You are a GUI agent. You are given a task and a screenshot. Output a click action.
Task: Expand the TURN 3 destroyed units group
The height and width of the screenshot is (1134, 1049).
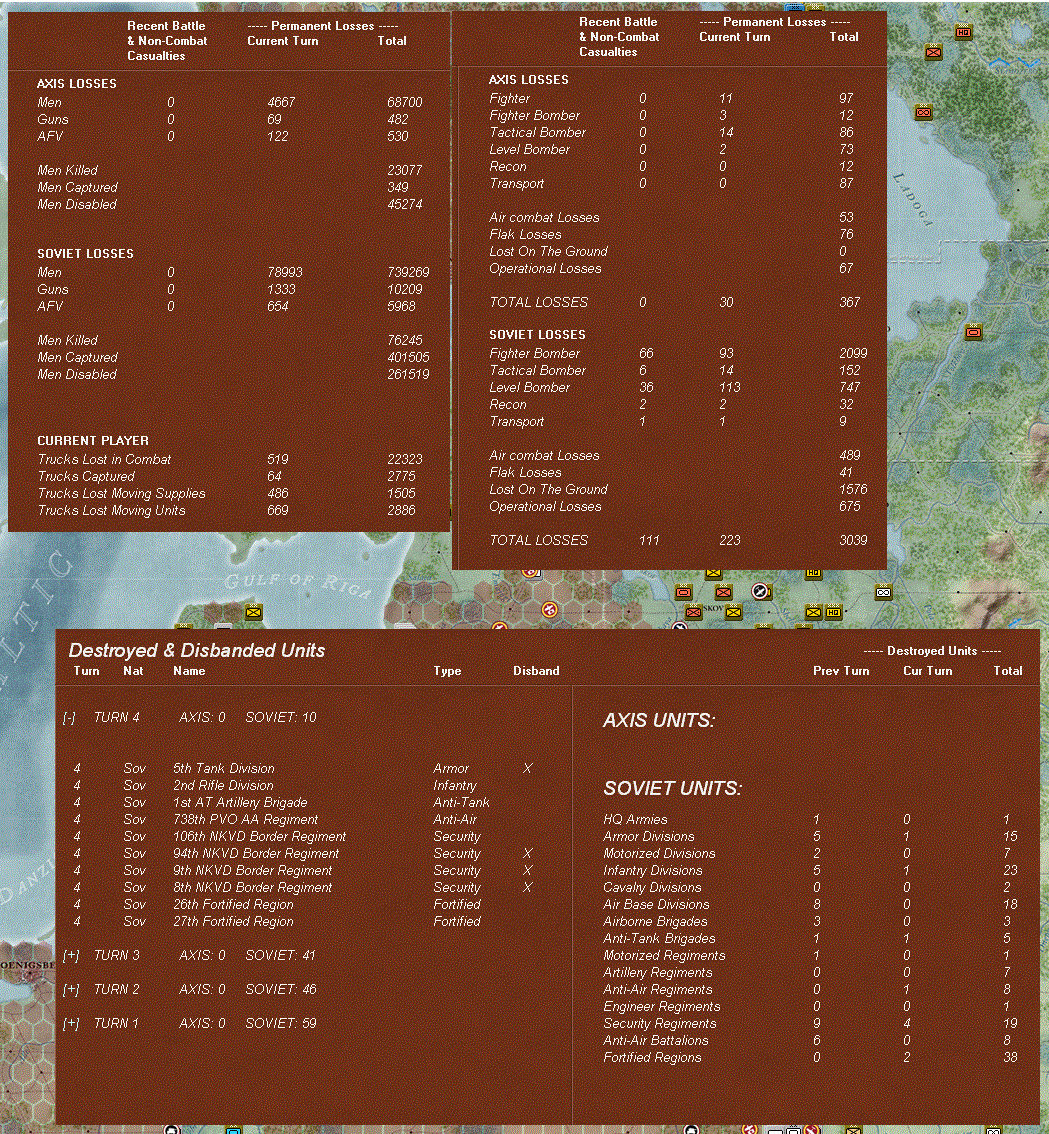coord(70,956)
